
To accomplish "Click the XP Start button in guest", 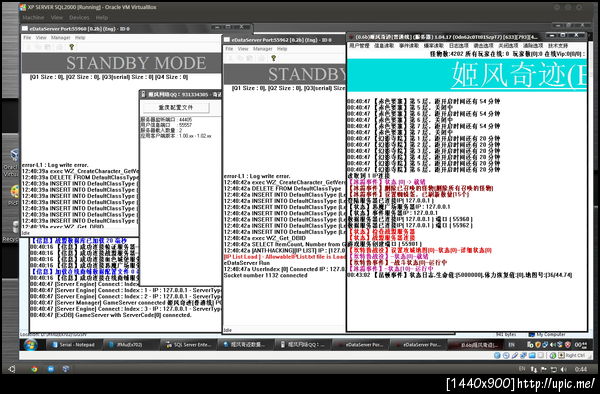I will click(30, 345).
